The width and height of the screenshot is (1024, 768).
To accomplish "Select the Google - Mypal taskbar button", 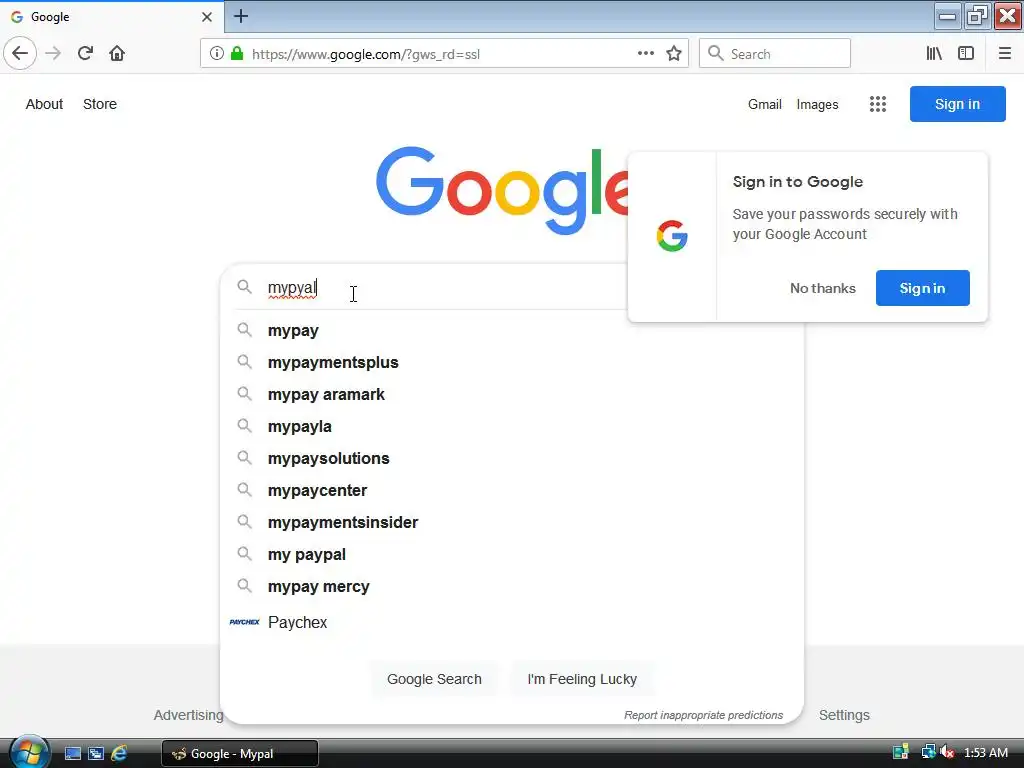I will pos(240,754).
